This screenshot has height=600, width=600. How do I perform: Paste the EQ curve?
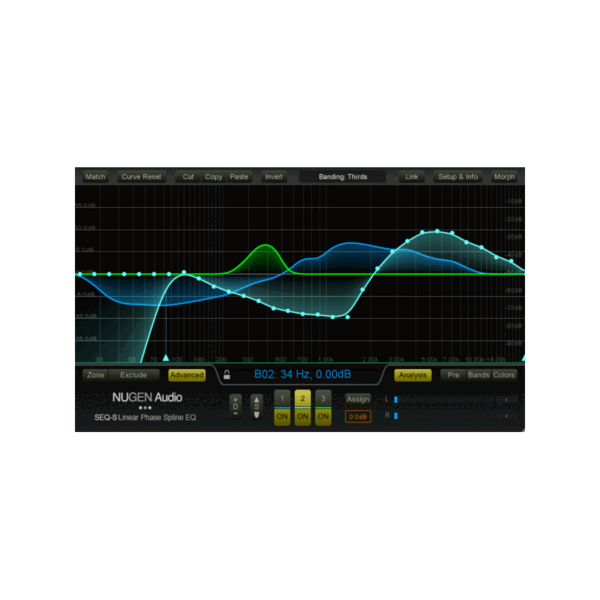[239, 177]
